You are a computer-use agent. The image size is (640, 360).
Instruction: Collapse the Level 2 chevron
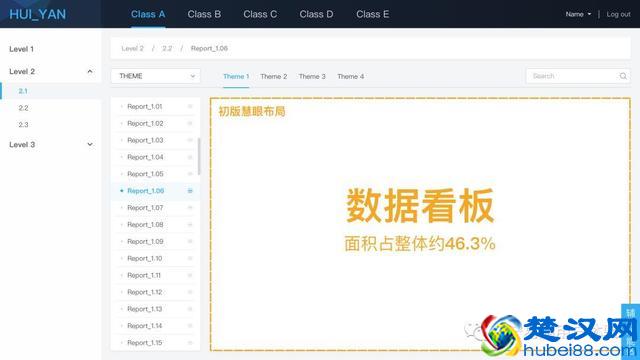[90, 71]
